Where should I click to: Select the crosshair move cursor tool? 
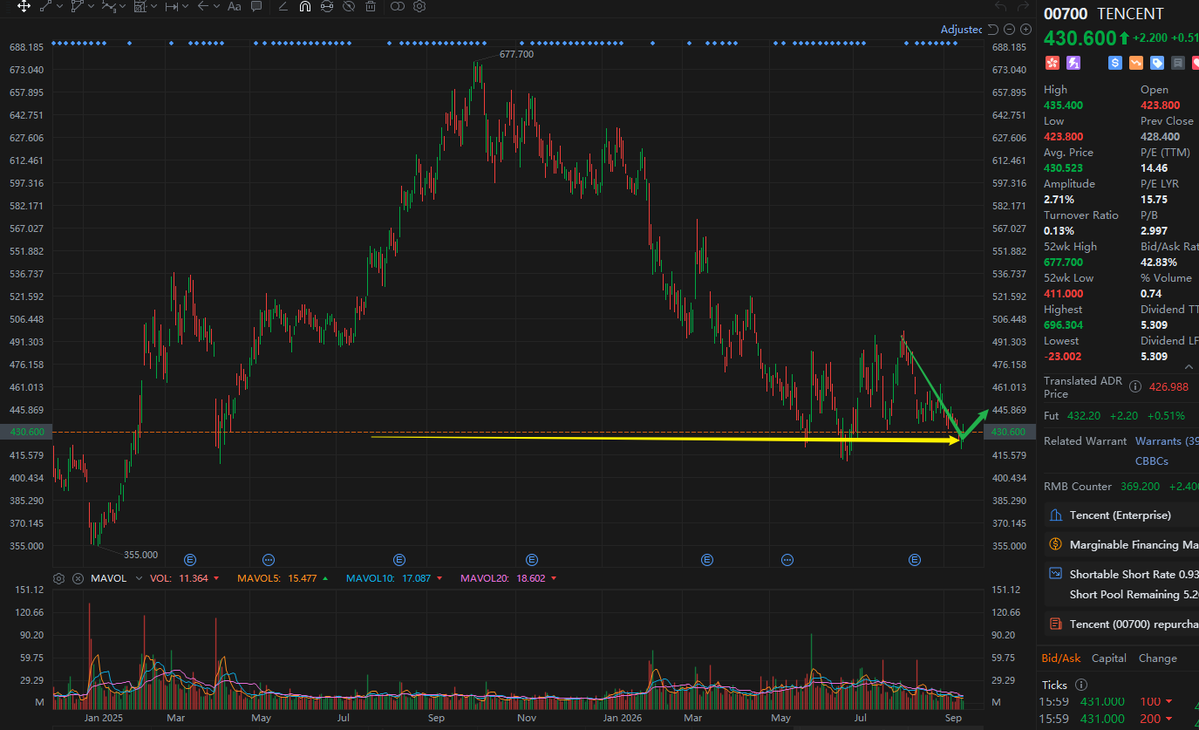[24, 6]
